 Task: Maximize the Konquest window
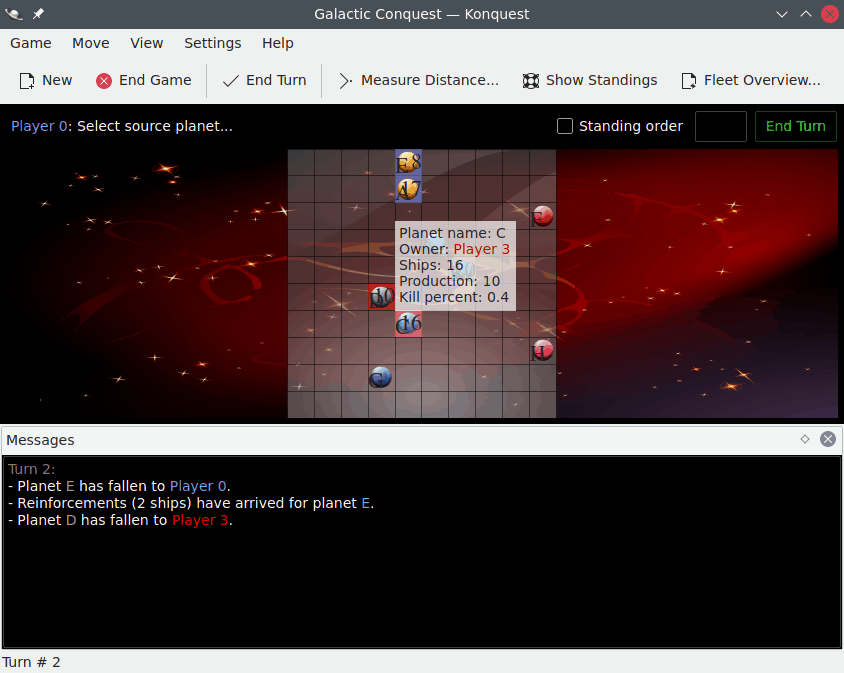[x=806, y=14]
